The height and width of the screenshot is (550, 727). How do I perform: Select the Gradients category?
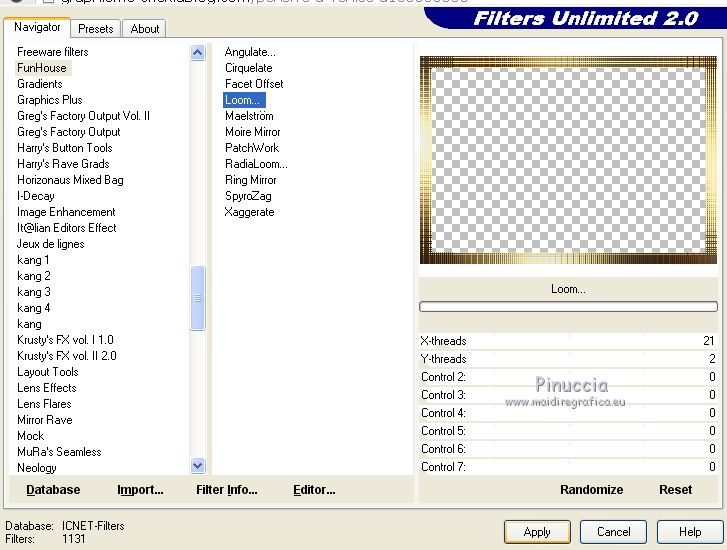coord(40,84)
